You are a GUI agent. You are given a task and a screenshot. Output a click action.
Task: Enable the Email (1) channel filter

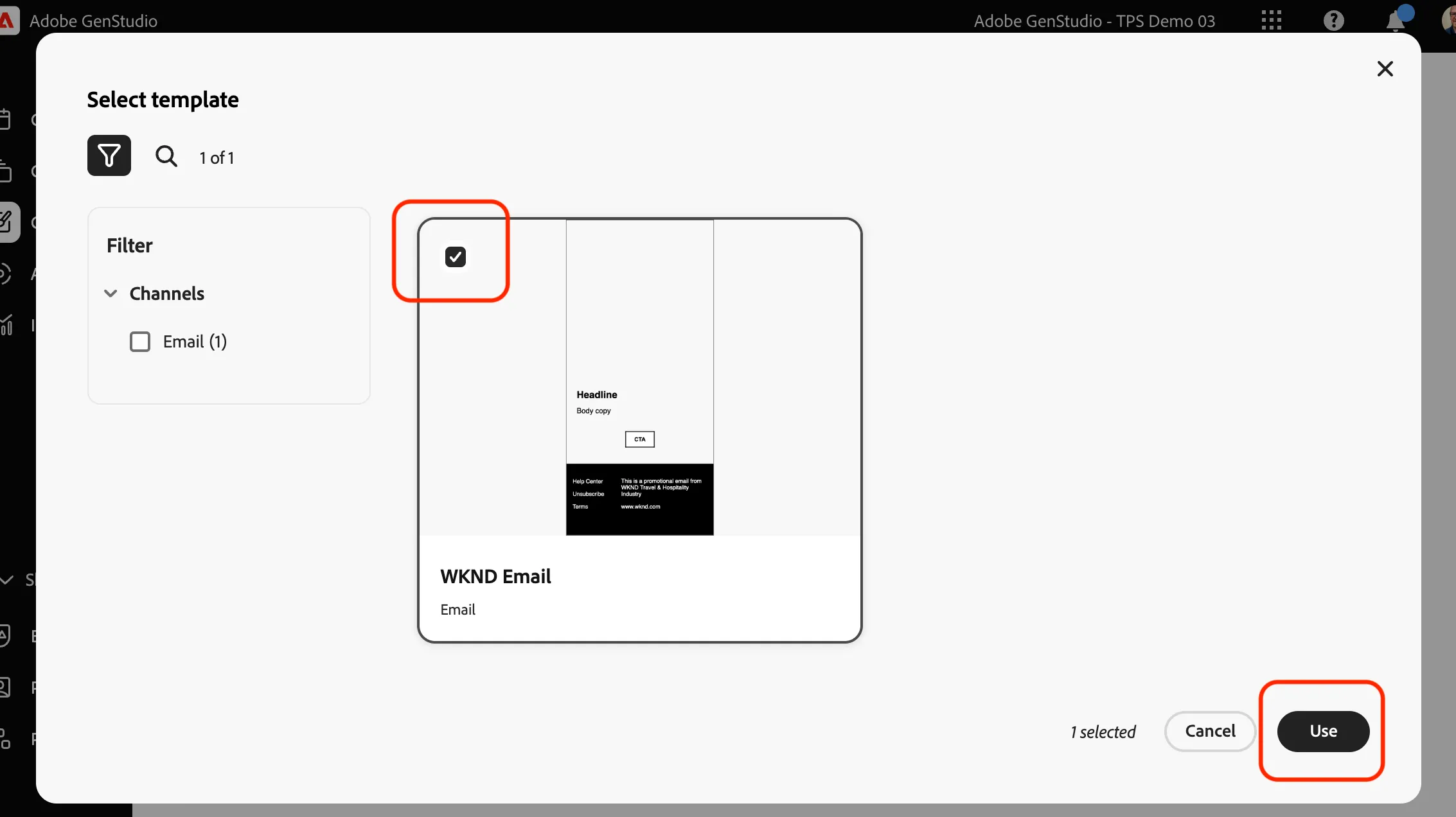tap(140, 342)
